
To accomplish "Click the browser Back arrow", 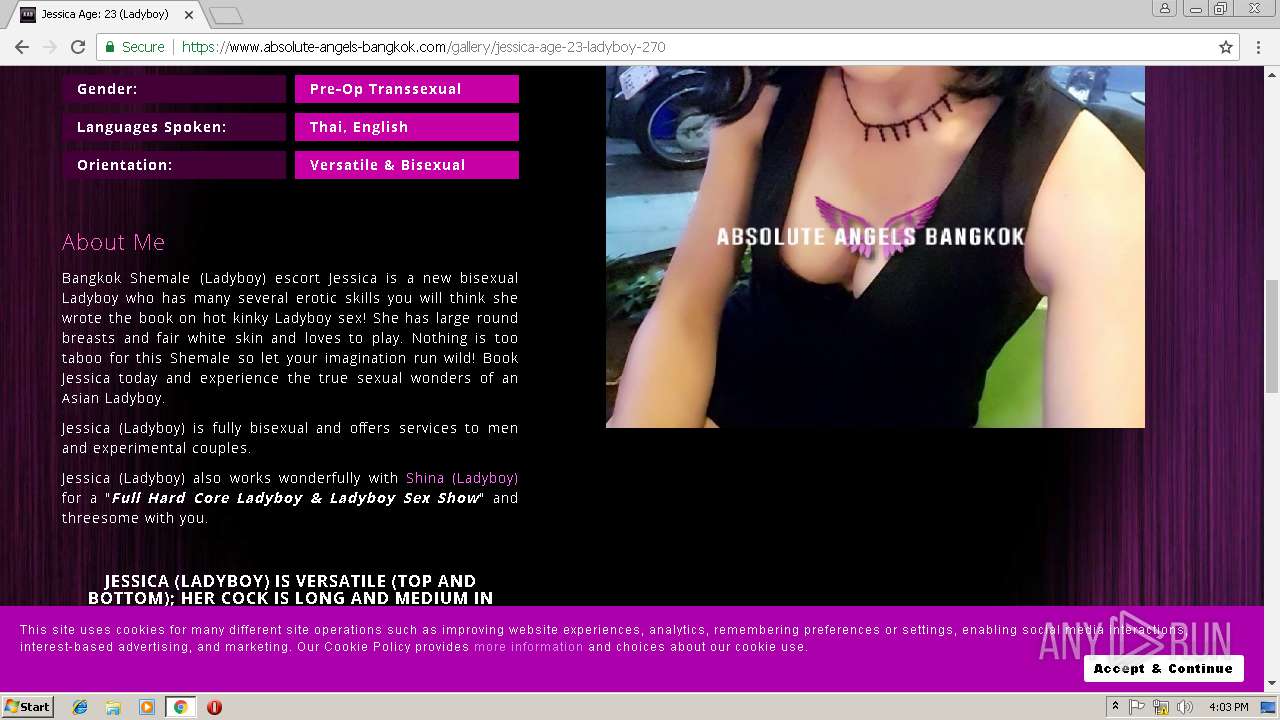I will click(22, 47).
